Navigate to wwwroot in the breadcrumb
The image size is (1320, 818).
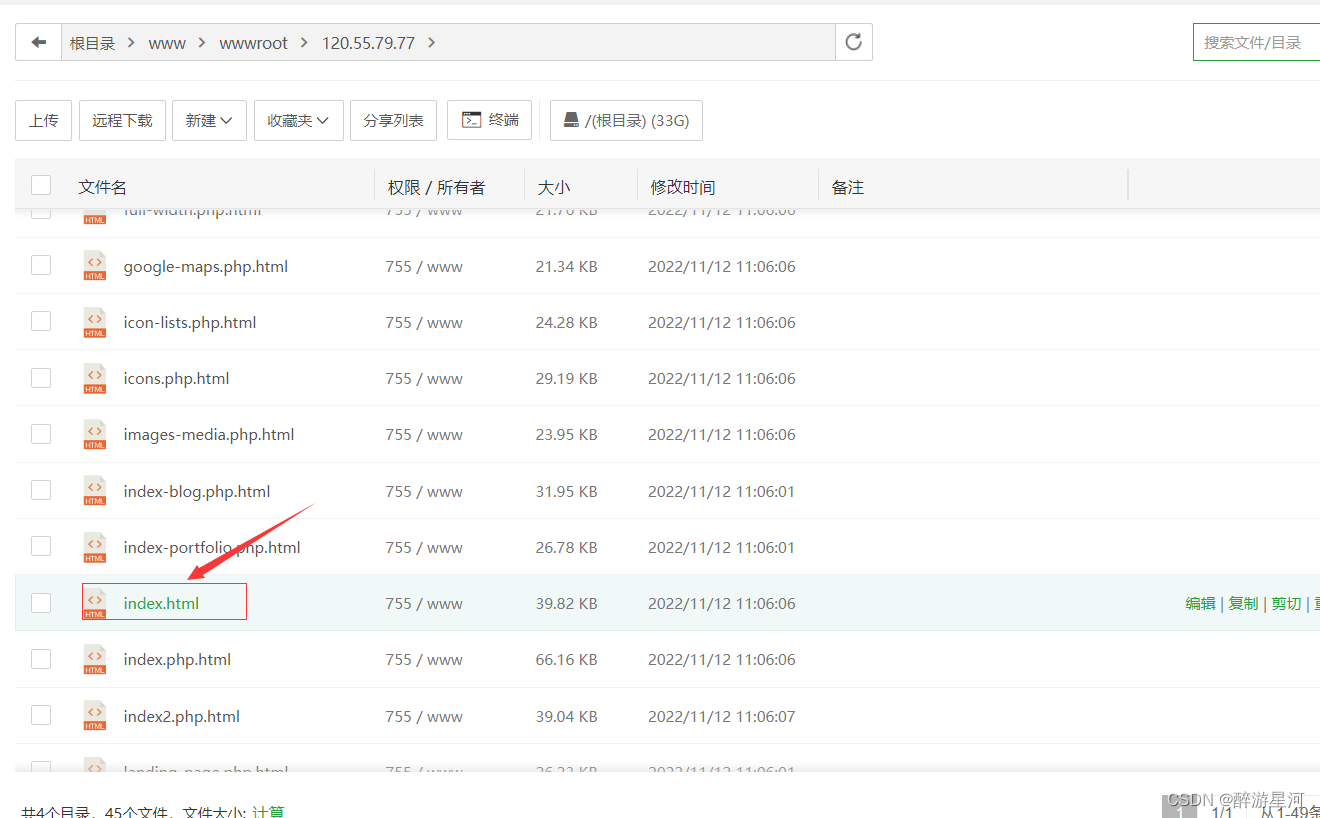tap(253, 43)
